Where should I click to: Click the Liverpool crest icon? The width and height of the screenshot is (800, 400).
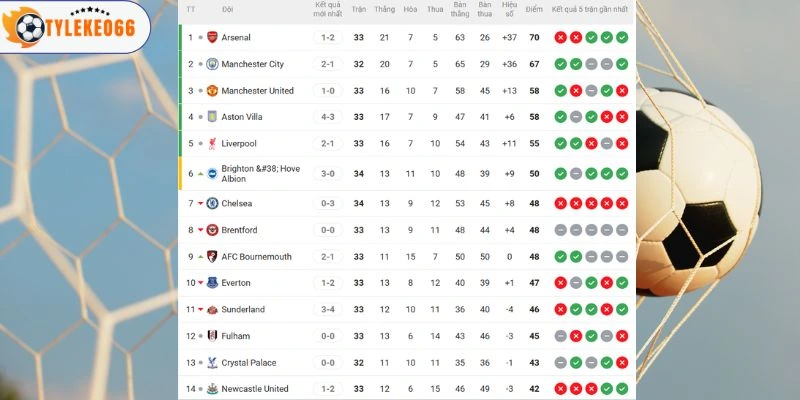pyautogui.click(x=211, y=144)
